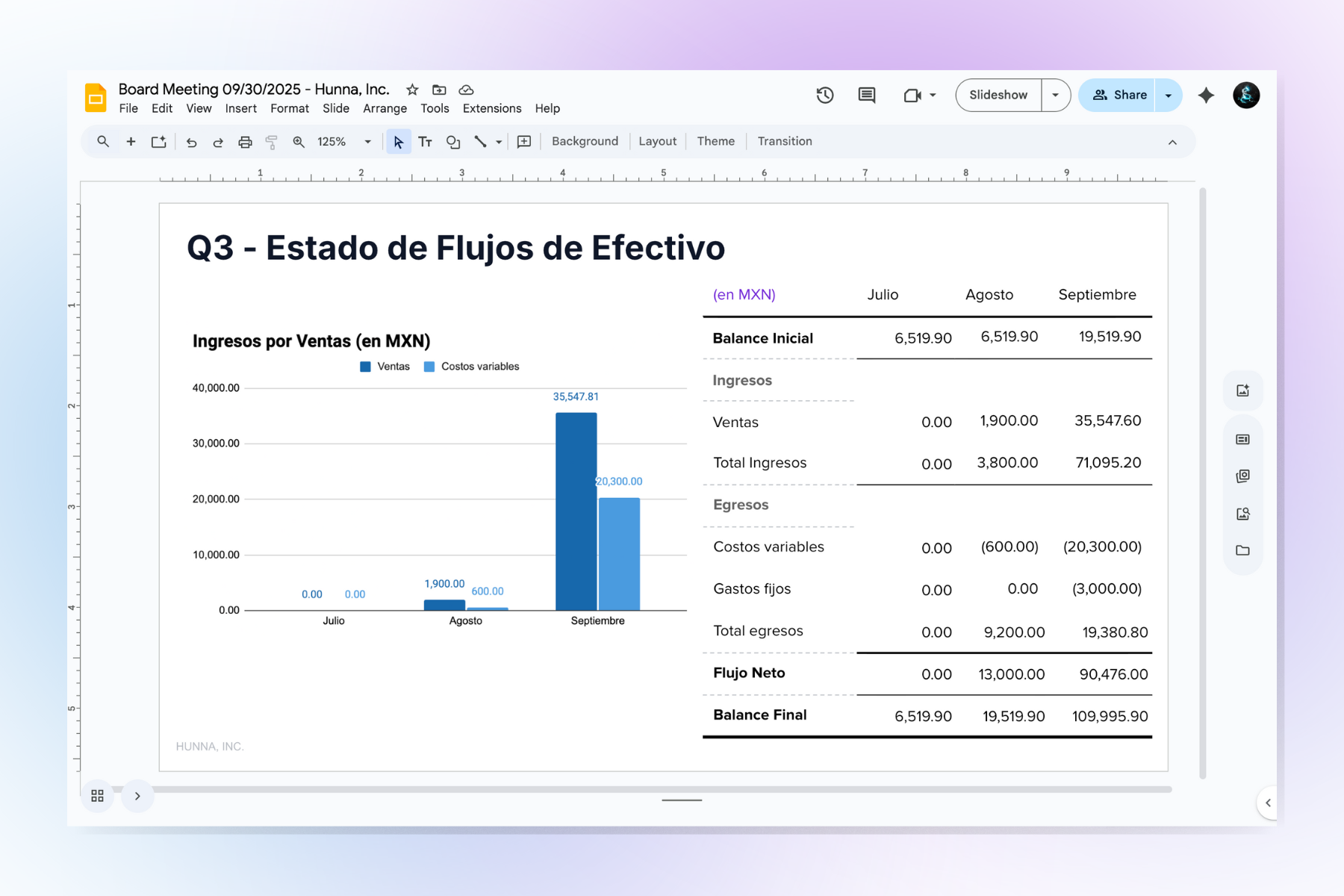Open the Extensions menu
1344x896 pixels.
(x=491, y=108)
